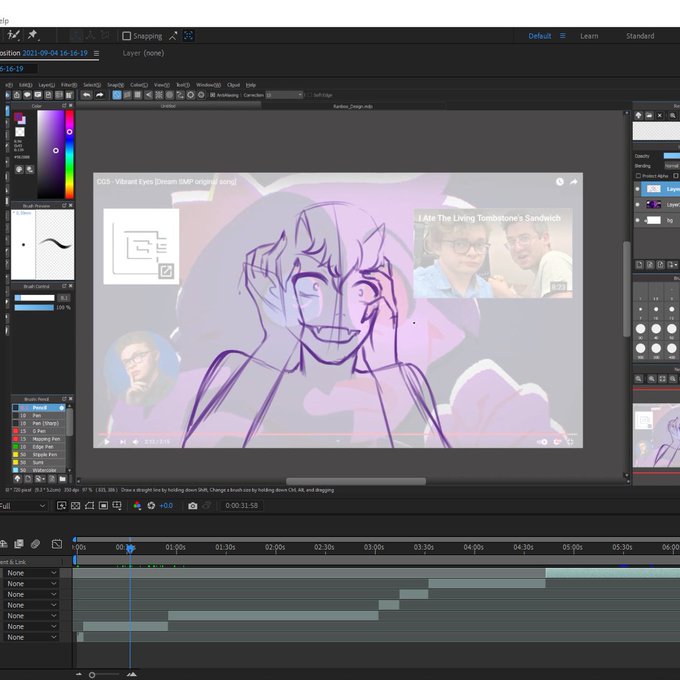Click the hue spectrum color slider
The height and width of the screenshot is (680, 680).
point(69,154)
